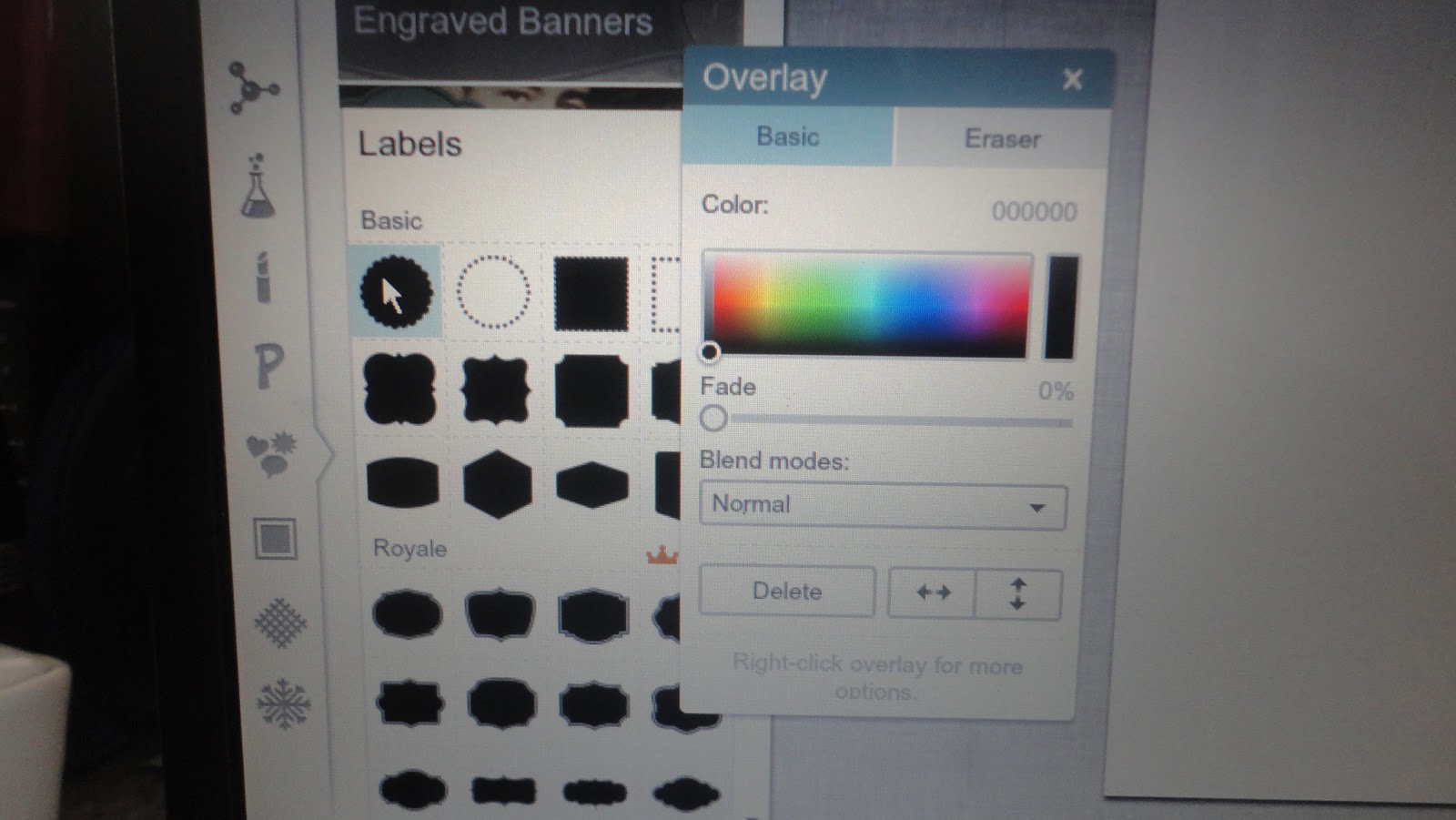Click the Delete overlay button
The width and height of the screenshot is (1456, 820).
click(x=786, y=591)
